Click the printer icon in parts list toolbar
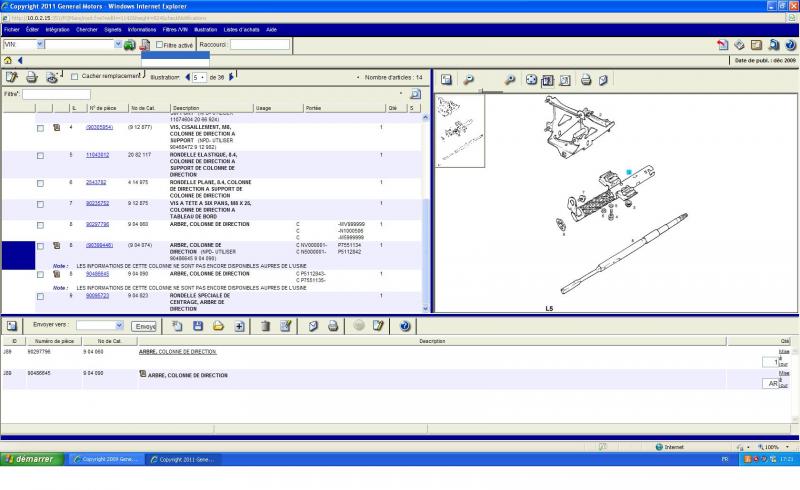 click(x=32, y=77)
